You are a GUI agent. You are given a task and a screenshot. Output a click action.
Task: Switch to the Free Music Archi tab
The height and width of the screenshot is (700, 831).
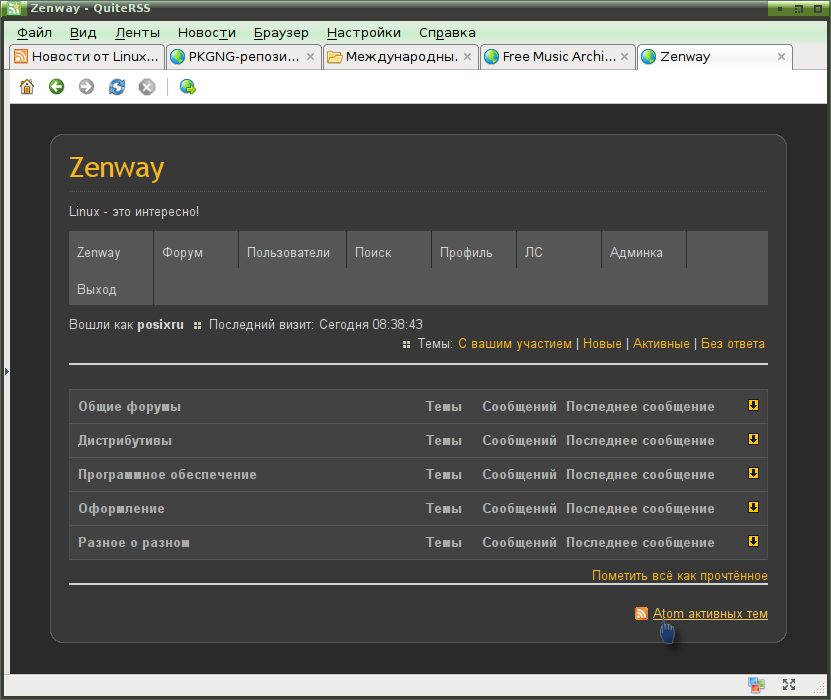pyautogui.click(x=558, y=57)
